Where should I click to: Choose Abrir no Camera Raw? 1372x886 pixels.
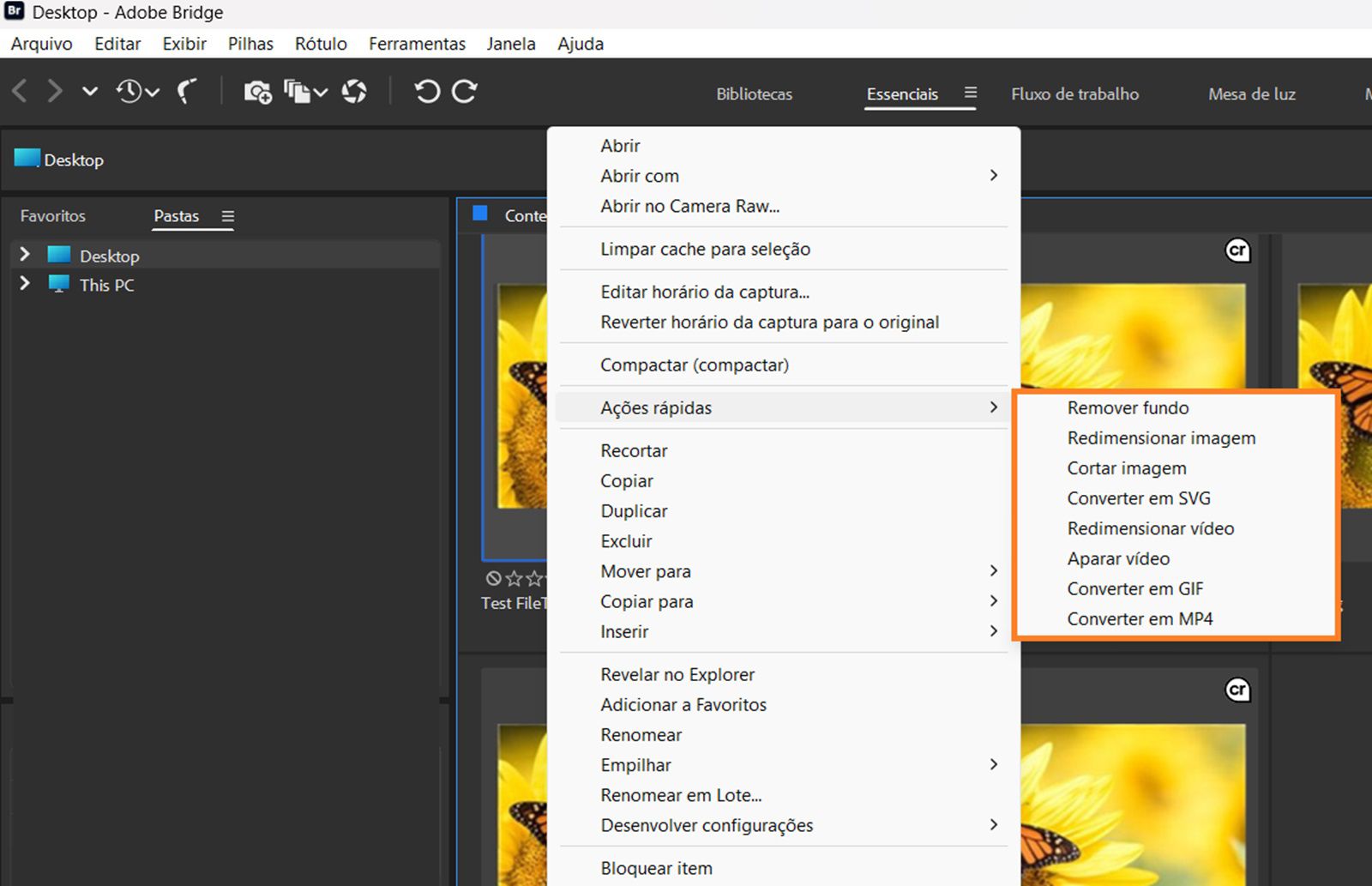785,206
